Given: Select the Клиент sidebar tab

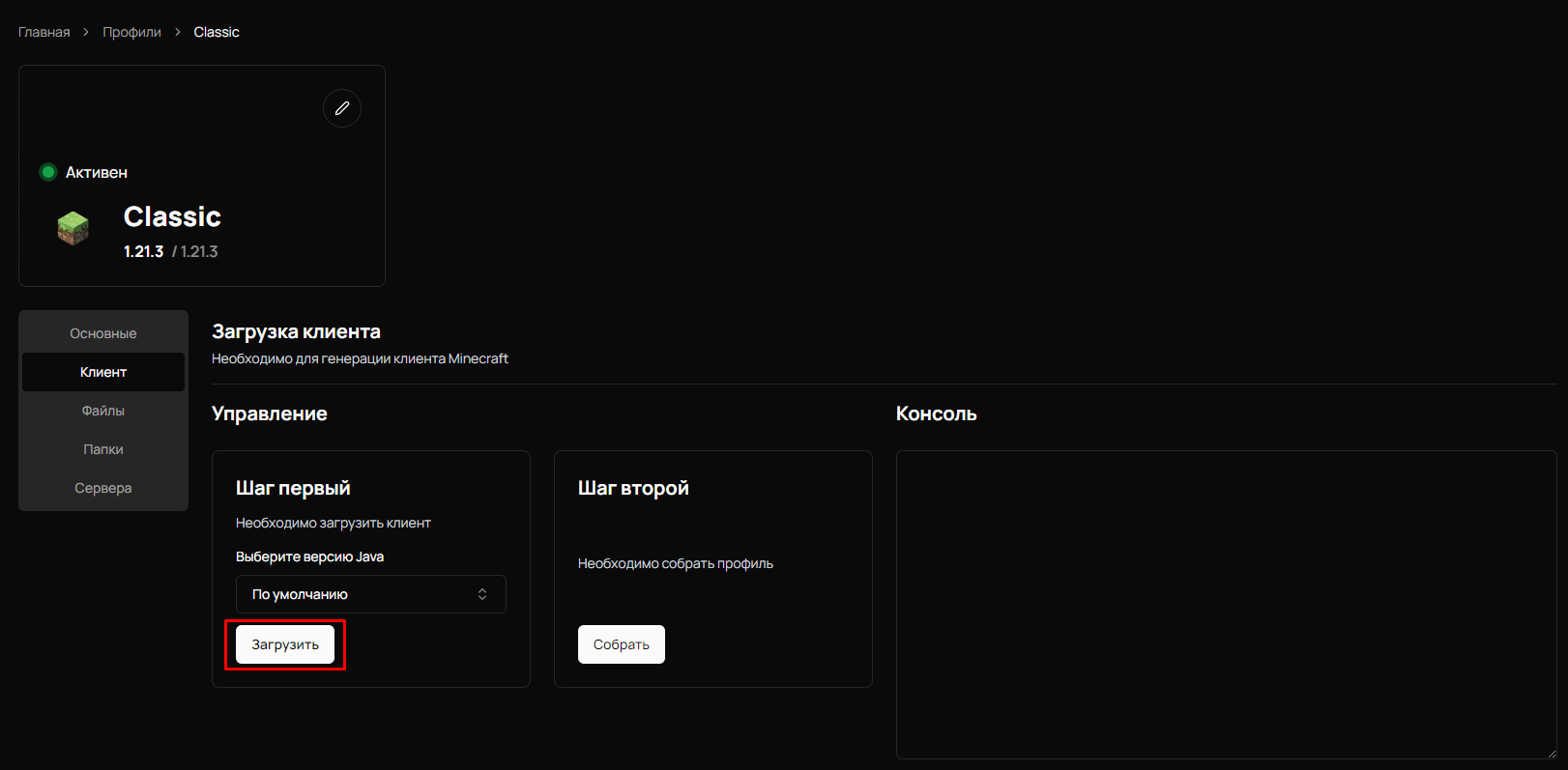Looking at the screenshot, I should pos(103,372).
